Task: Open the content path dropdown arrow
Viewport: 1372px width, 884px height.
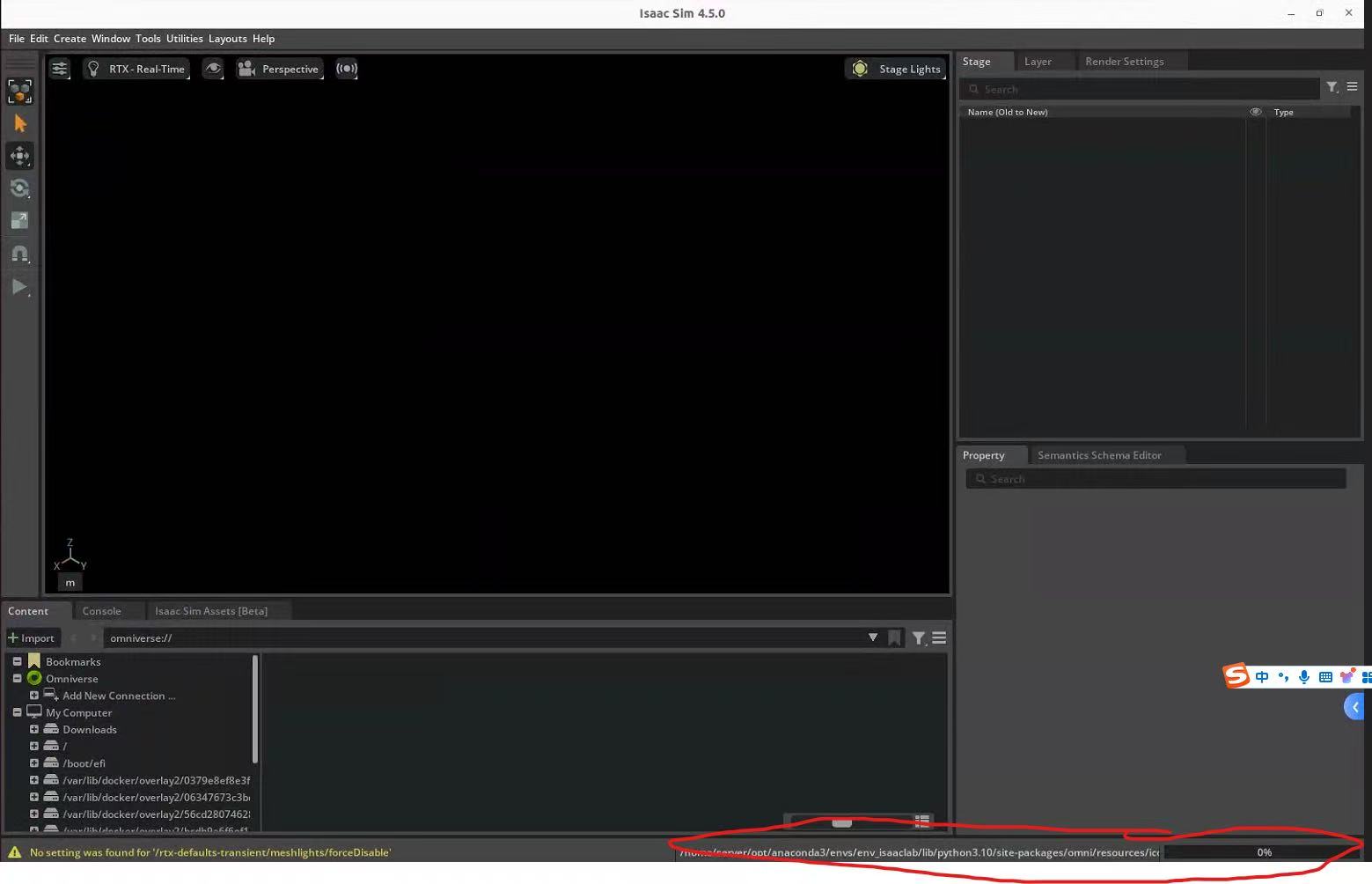Action: click(x=873, y=637)
